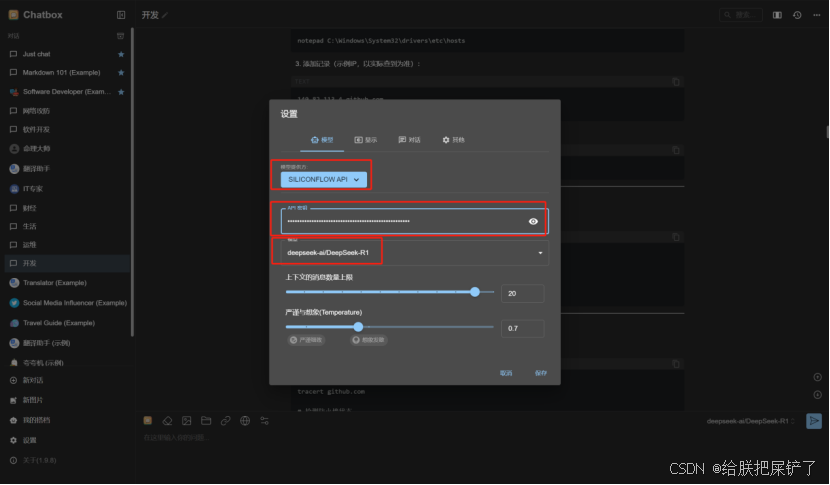The width and height of the screenshot is (830, 485).
Task: Click the orange copilot icon in input toolbar
Action: coord(148,421)
